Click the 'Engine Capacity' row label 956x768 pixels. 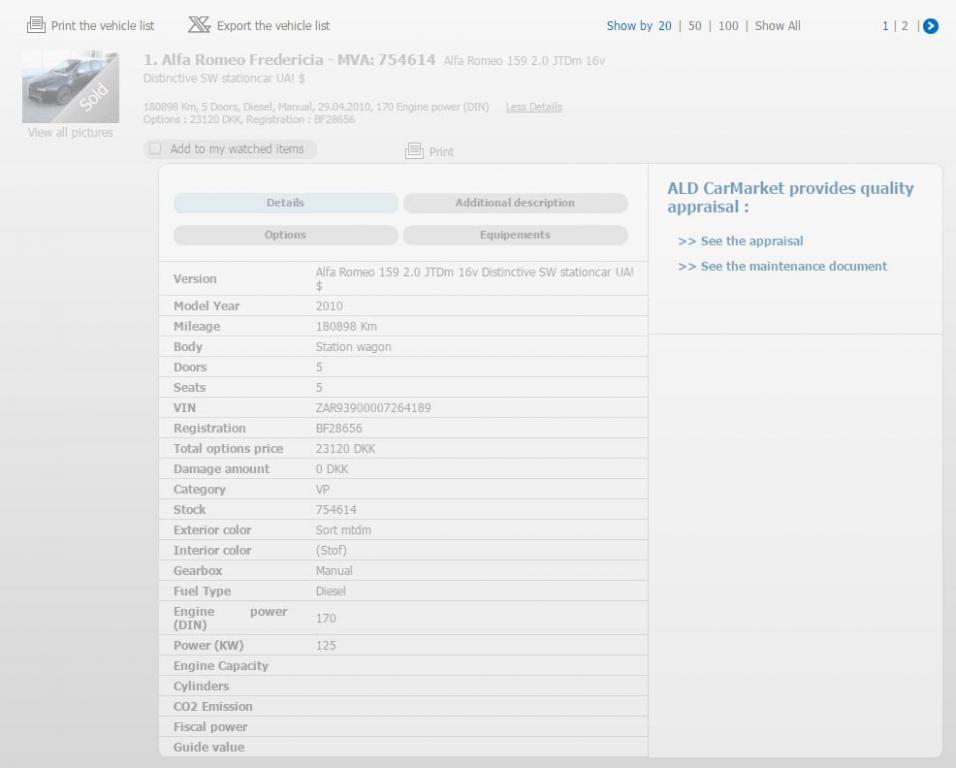[221, 666]
